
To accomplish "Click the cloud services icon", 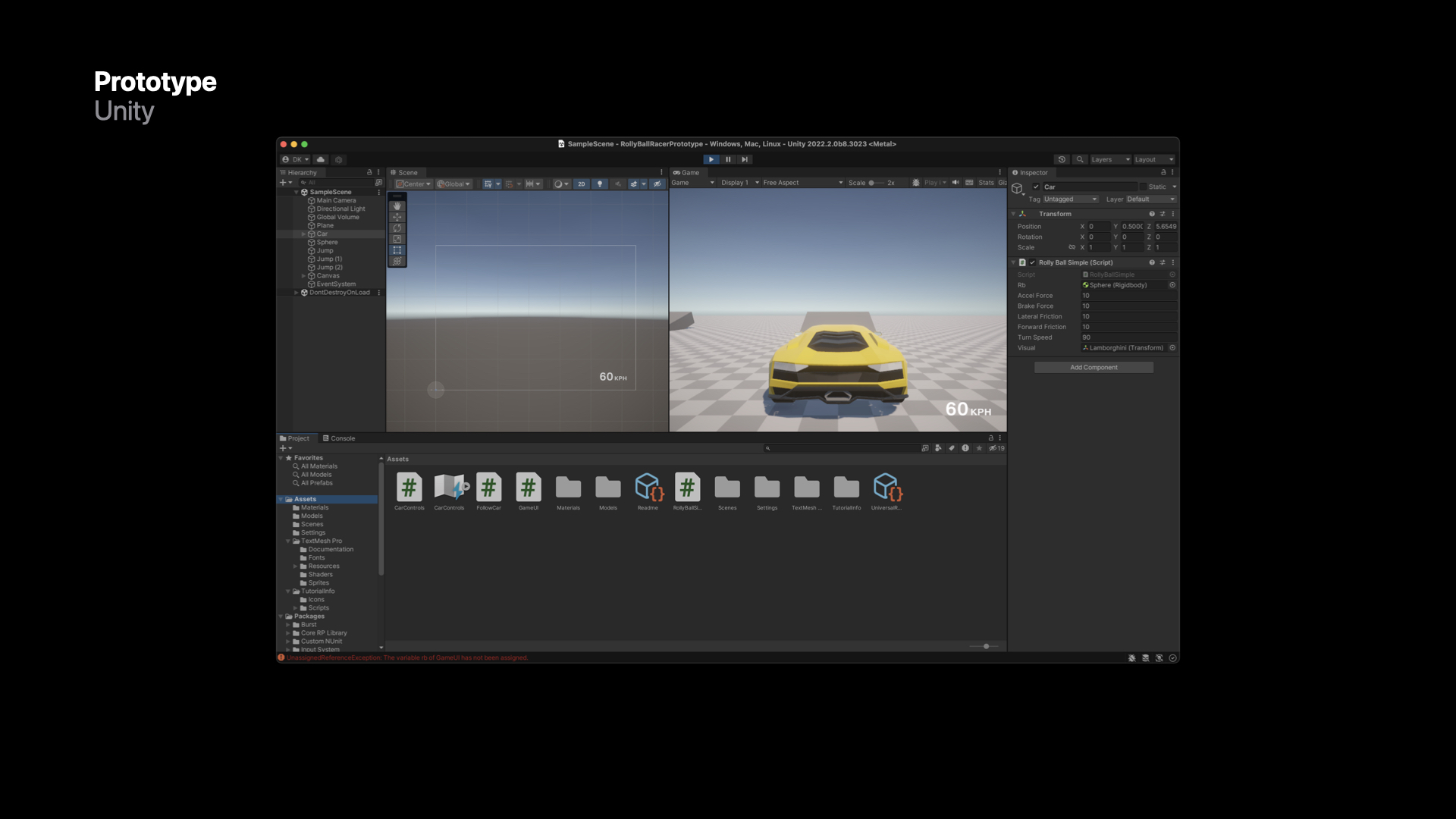I will pyautogui.click(x=321, y=159).
